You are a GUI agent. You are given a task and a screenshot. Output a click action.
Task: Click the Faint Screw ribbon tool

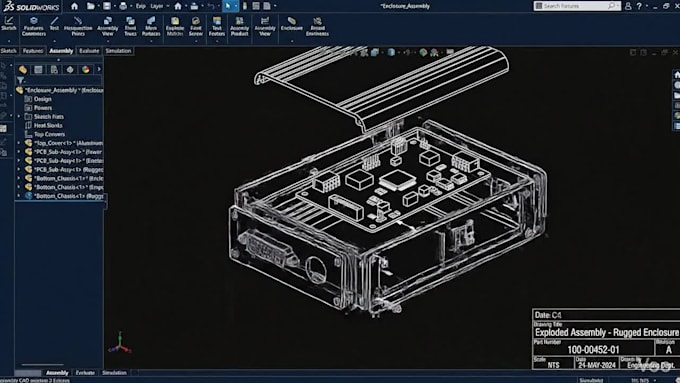pos(196,26)
